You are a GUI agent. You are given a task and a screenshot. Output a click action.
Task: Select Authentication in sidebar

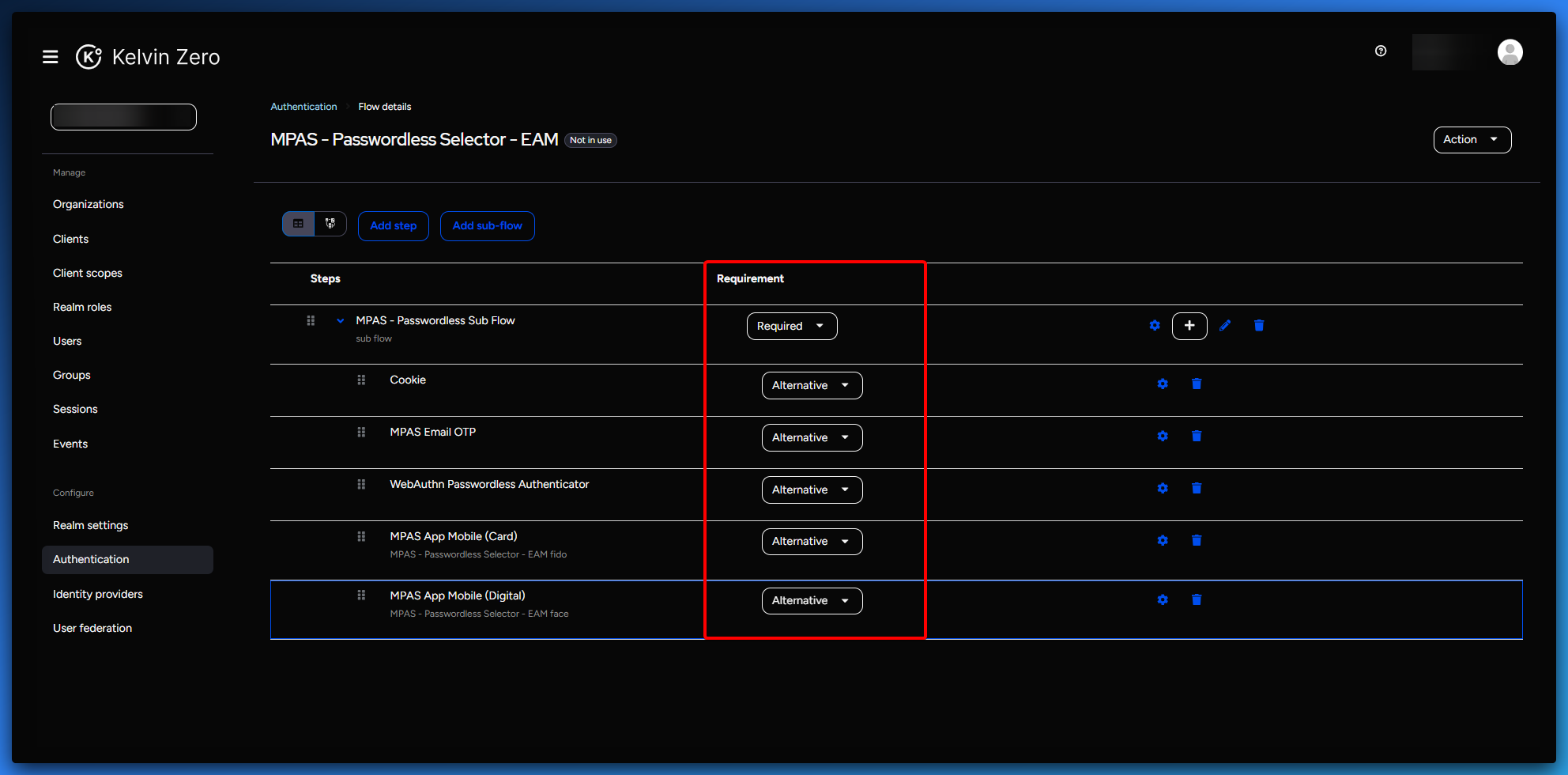click(127, 560)
